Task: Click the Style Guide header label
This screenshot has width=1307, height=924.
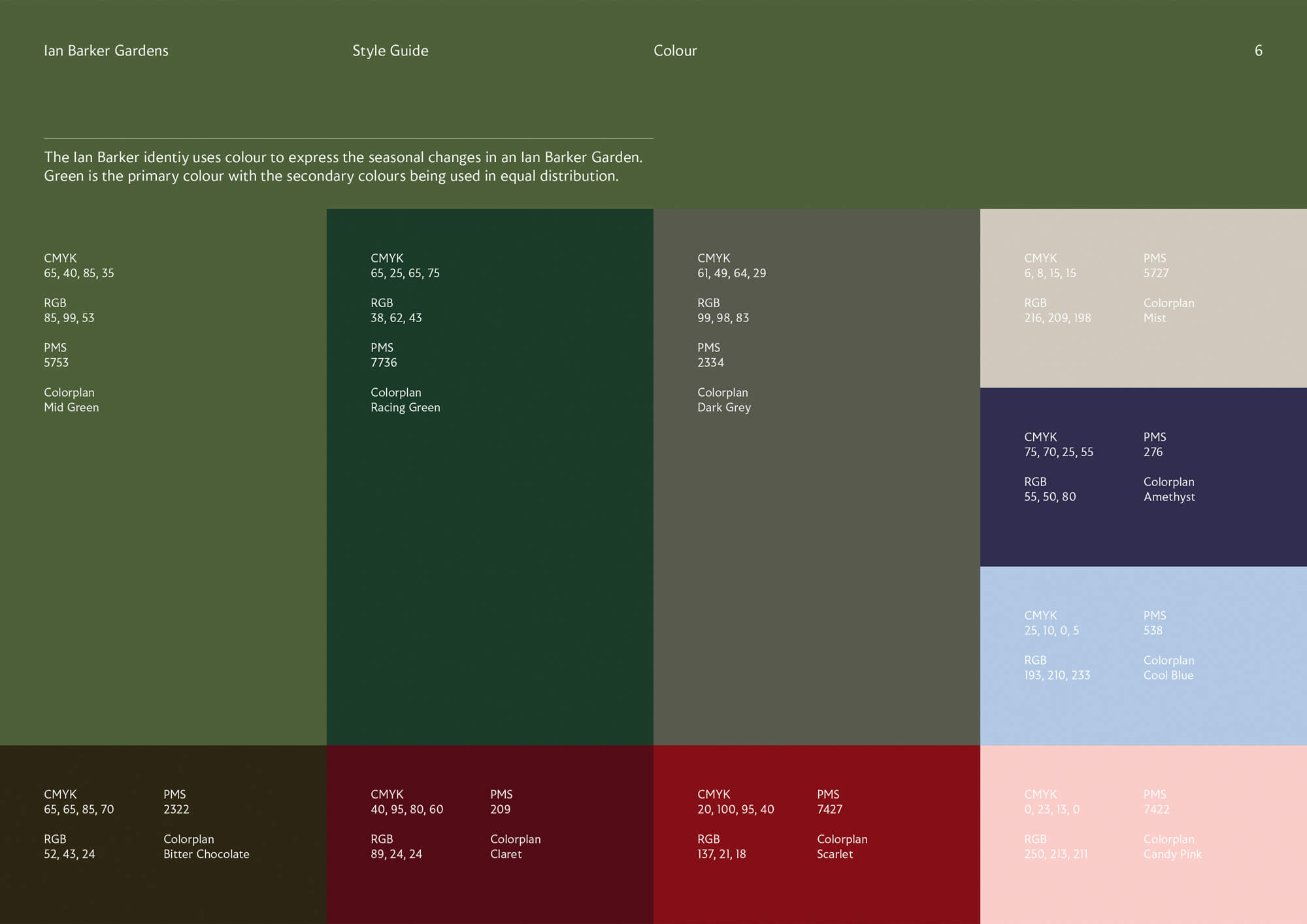Action: click(390, 51)
